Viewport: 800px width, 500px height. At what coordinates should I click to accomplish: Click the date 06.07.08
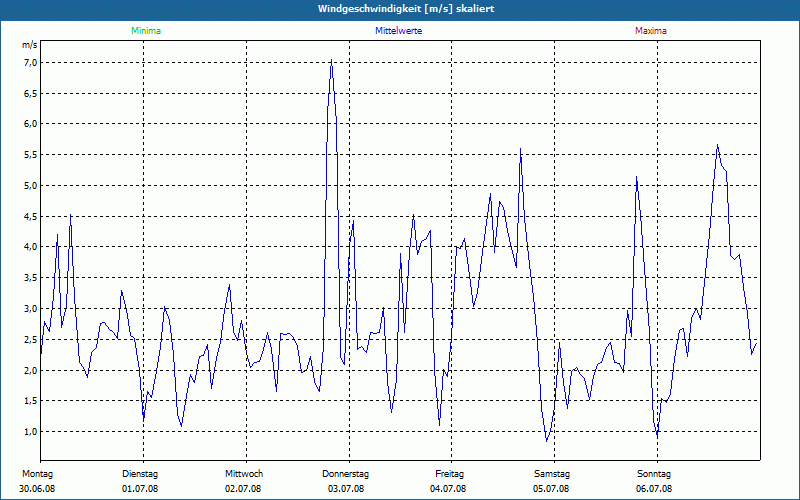pos(654,489)
